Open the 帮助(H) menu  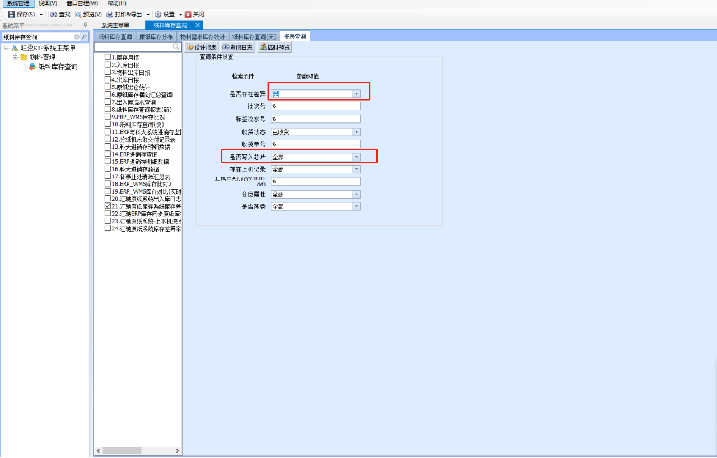pos(117,3)
